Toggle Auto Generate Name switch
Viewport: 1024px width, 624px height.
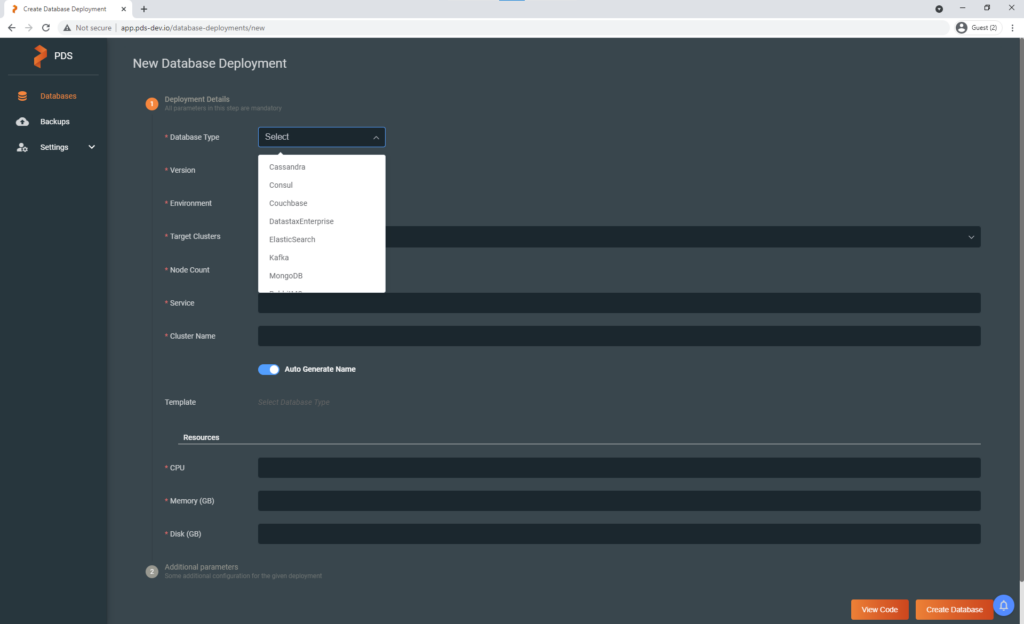268,369
